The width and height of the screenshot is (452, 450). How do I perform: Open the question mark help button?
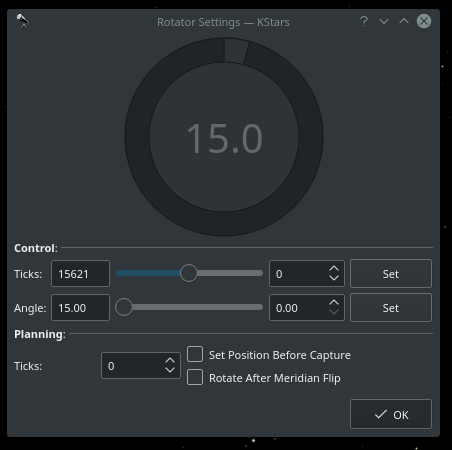[x=364, y=22]
